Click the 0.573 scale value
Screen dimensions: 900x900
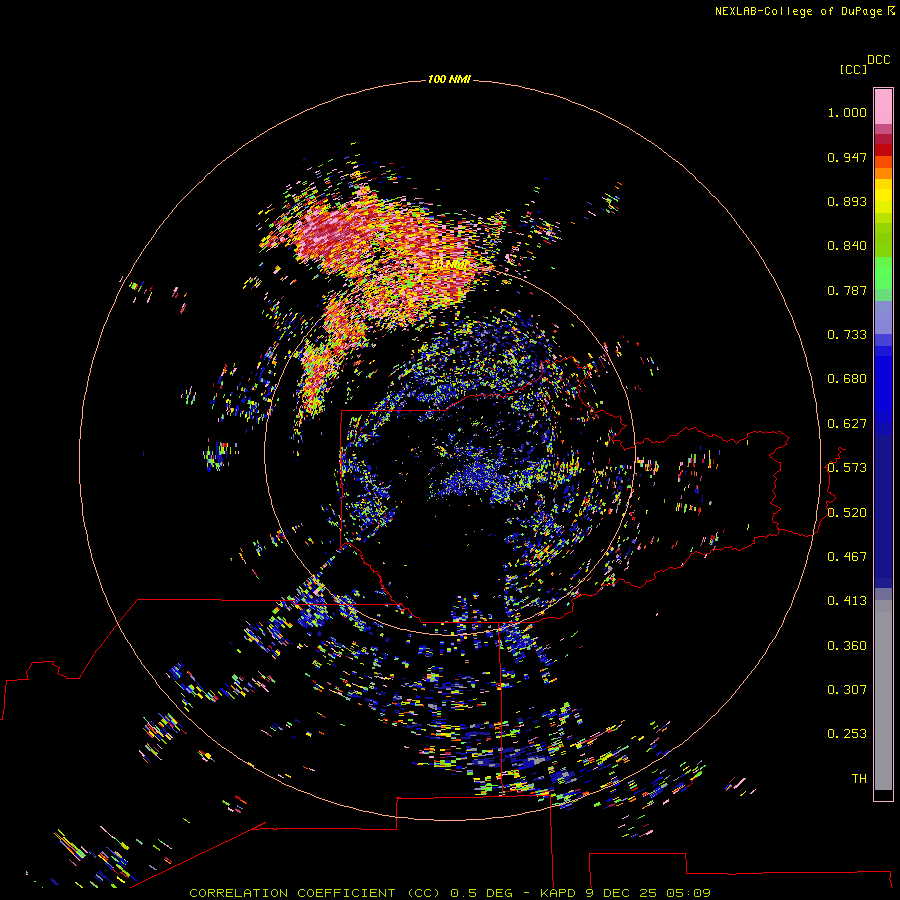(847, 468)
